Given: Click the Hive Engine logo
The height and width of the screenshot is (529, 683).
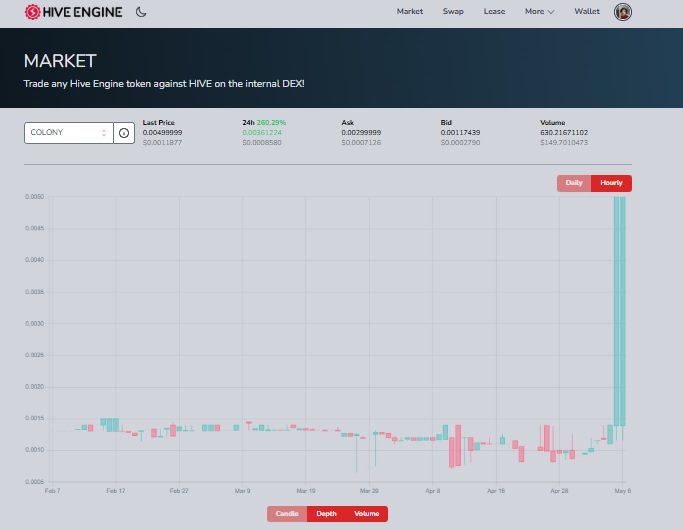Looking at the screenshot, I should (73, 12).
